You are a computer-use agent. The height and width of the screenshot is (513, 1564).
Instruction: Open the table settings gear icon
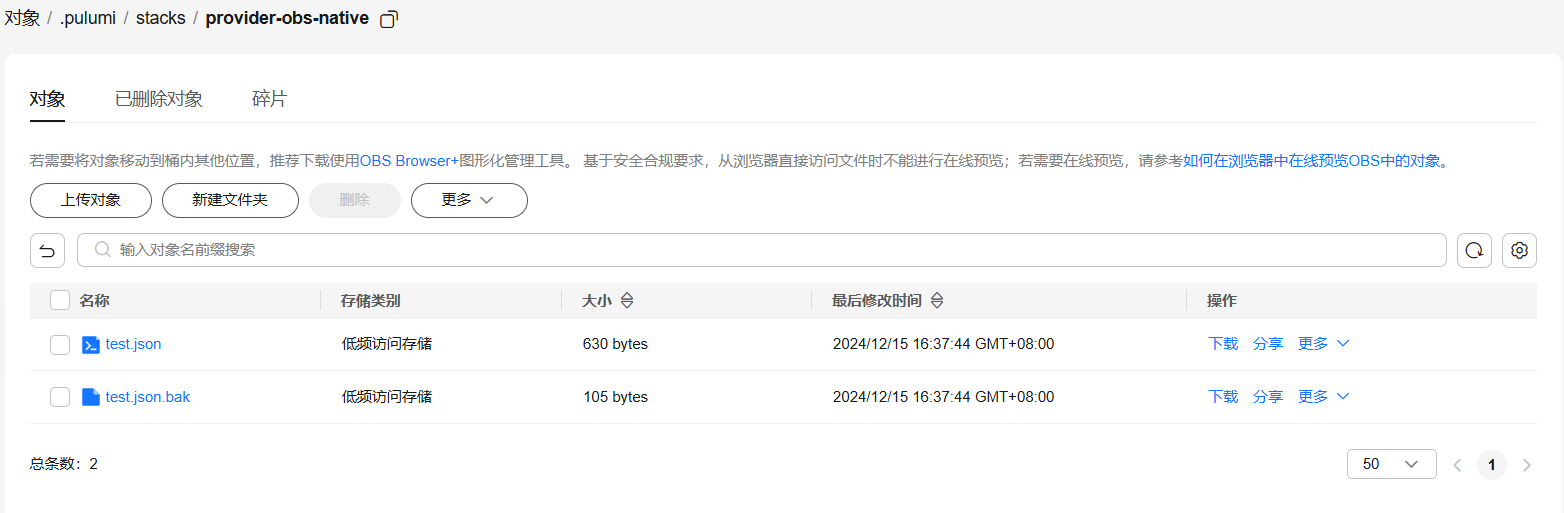point(1519,250)
